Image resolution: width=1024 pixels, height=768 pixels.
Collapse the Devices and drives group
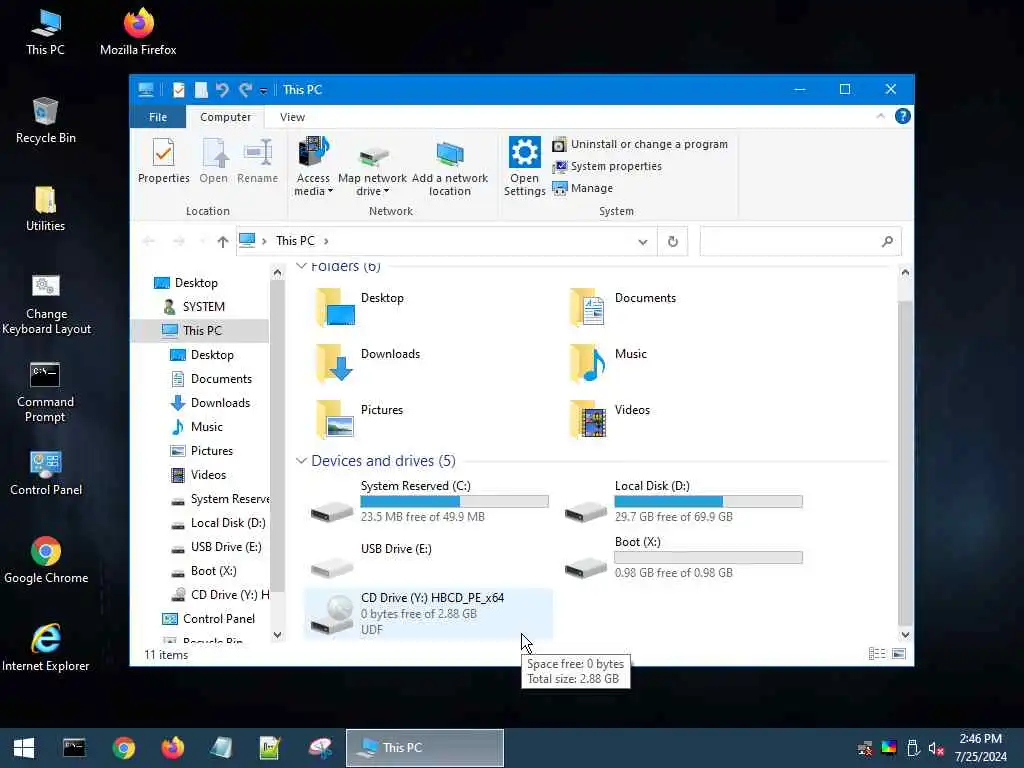point(301,460)
